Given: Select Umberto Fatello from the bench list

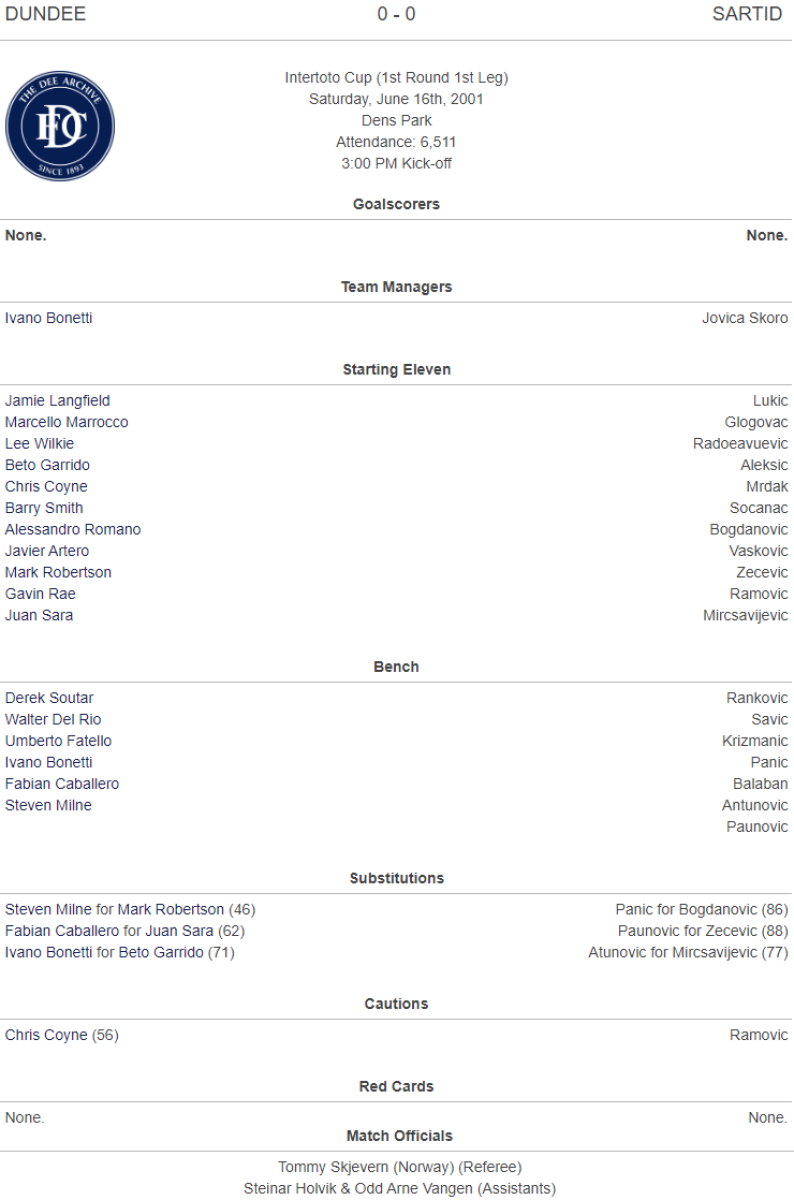Looking at the screenshot, I should tap(58, 741).
